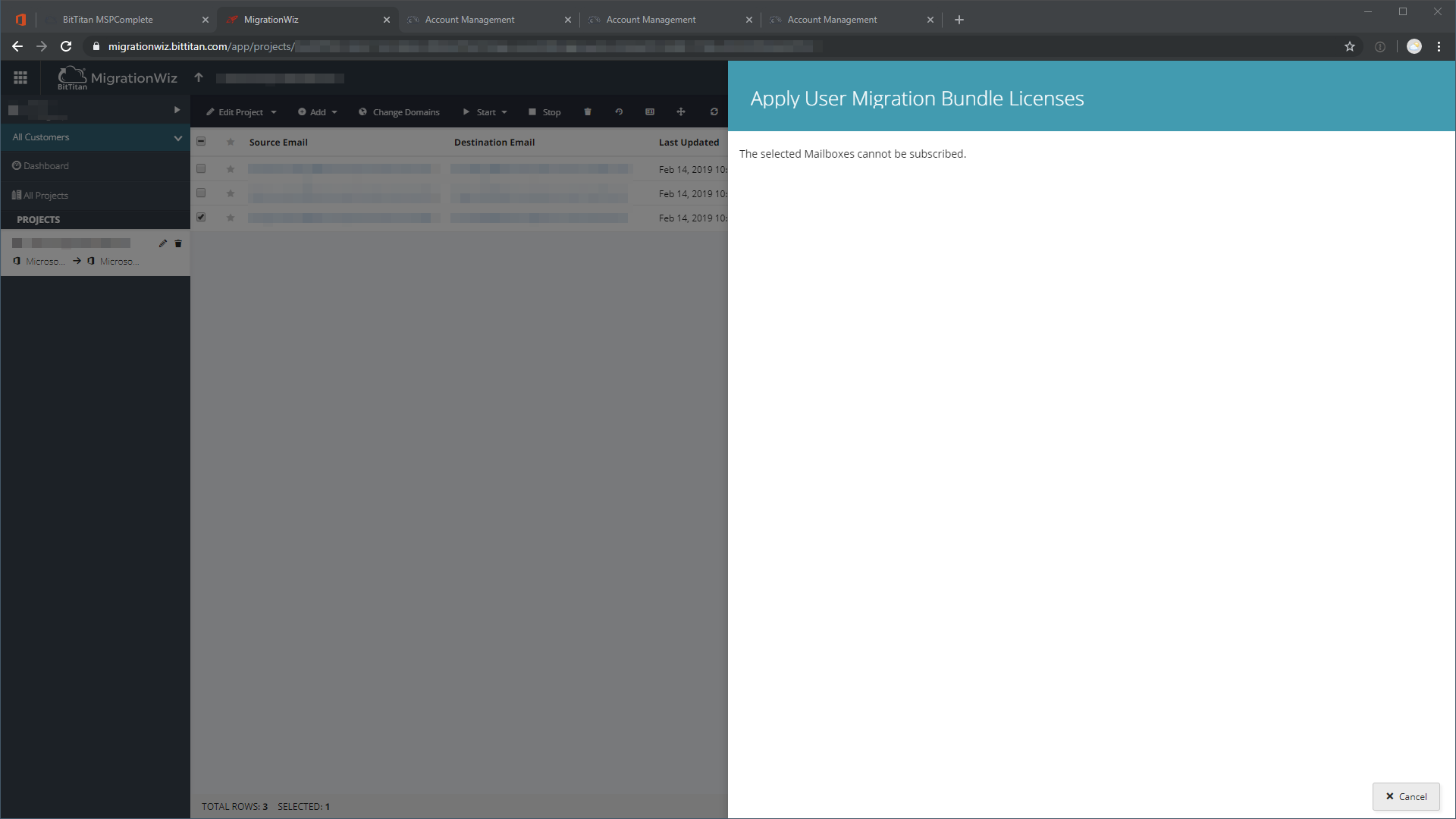Click Stop to halt the migration

(544, 111)
